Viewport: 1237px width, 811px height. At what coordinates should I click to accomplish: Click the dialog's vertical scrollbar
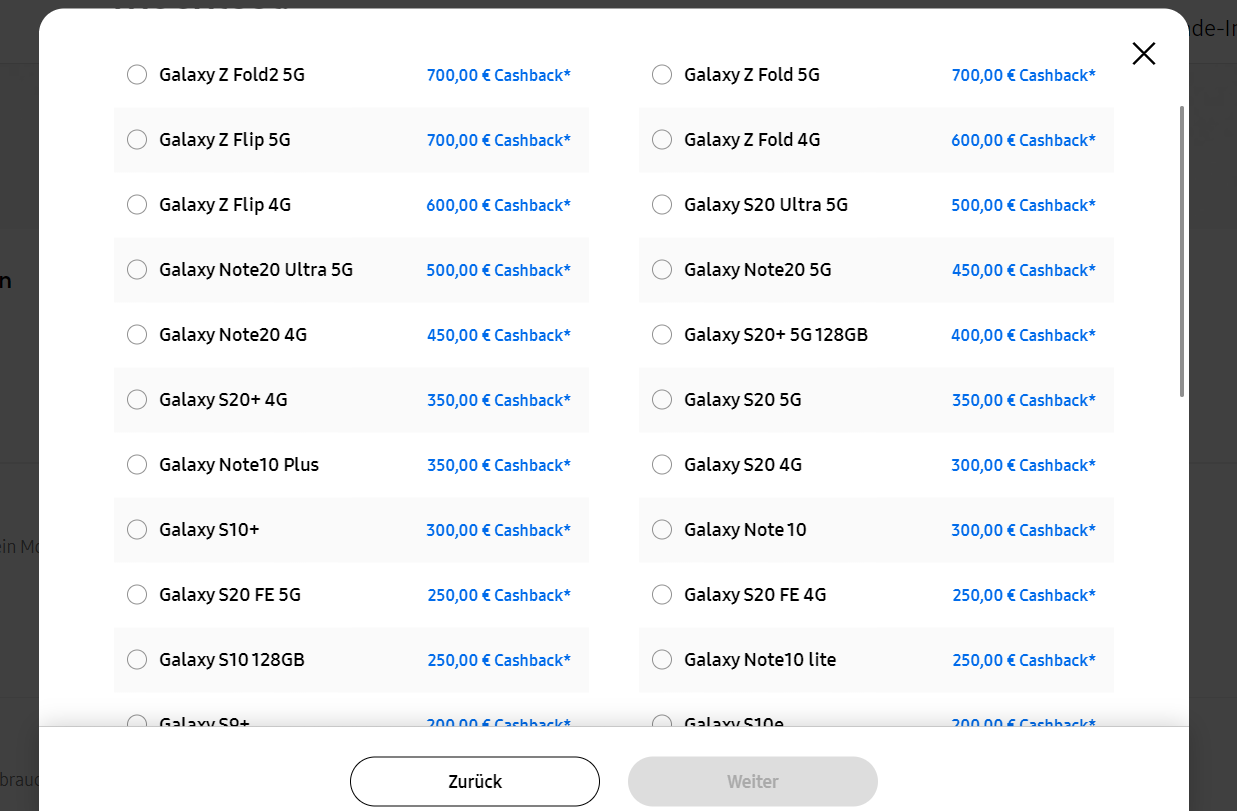[x=1183, y=251]
